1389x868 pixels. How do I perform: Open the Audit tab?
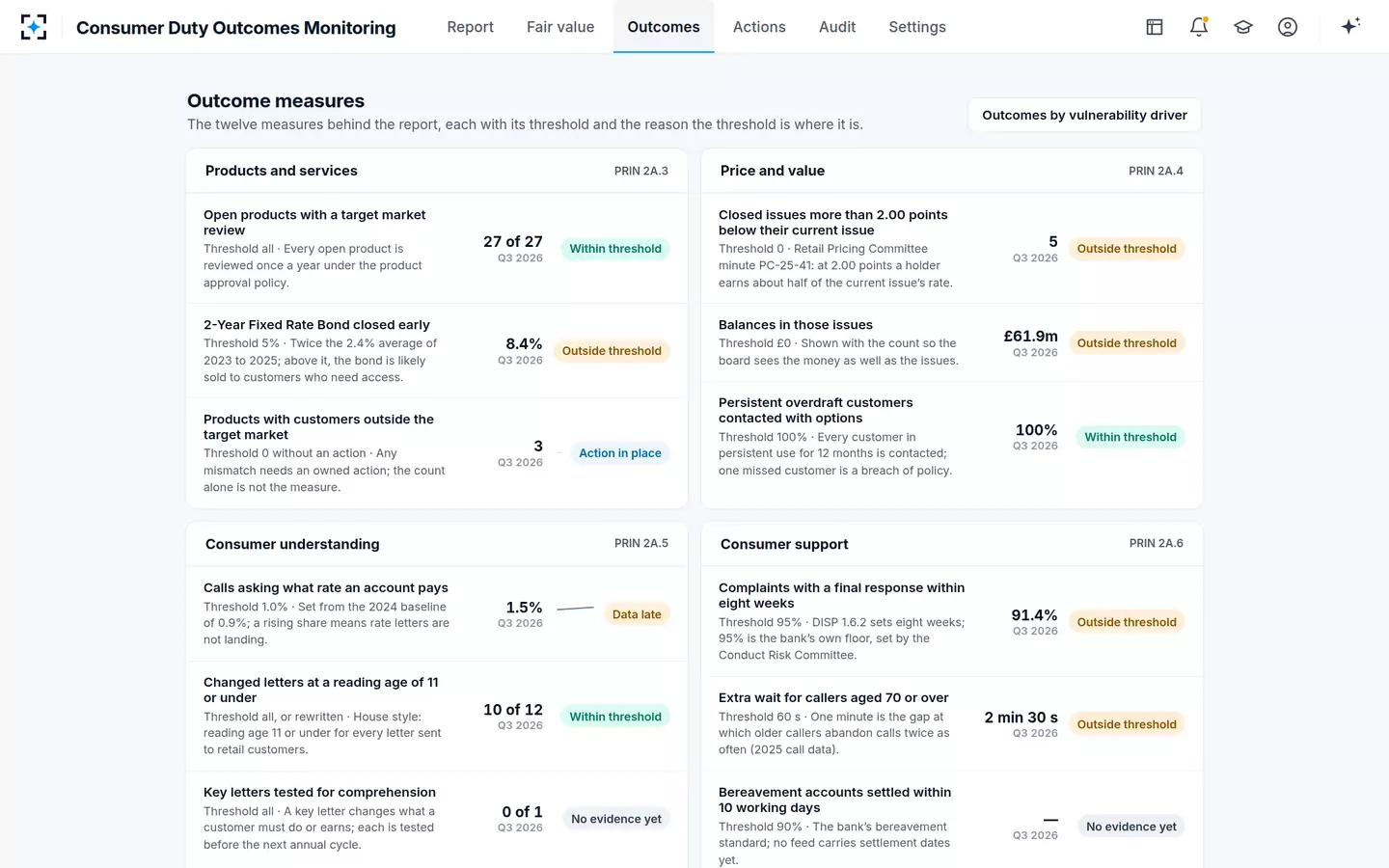coord(837,27)
